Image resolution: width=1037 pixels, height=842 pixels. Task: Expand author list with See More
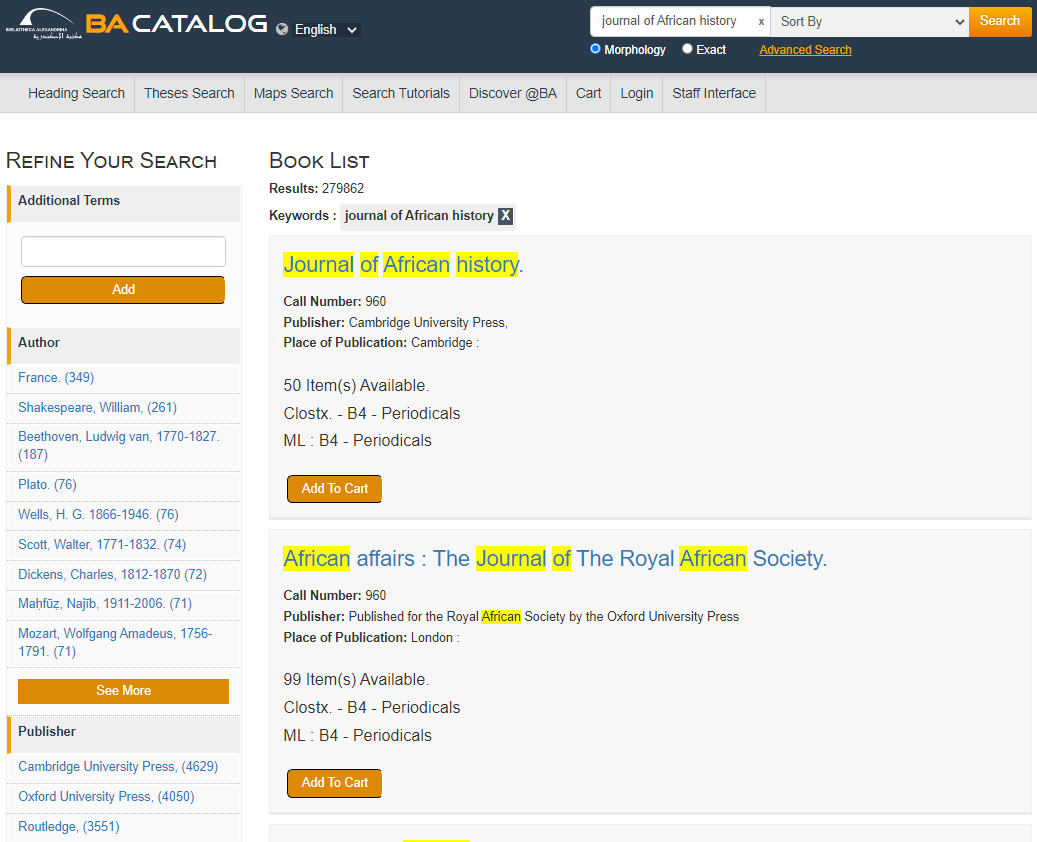click(x=123, y=691)
